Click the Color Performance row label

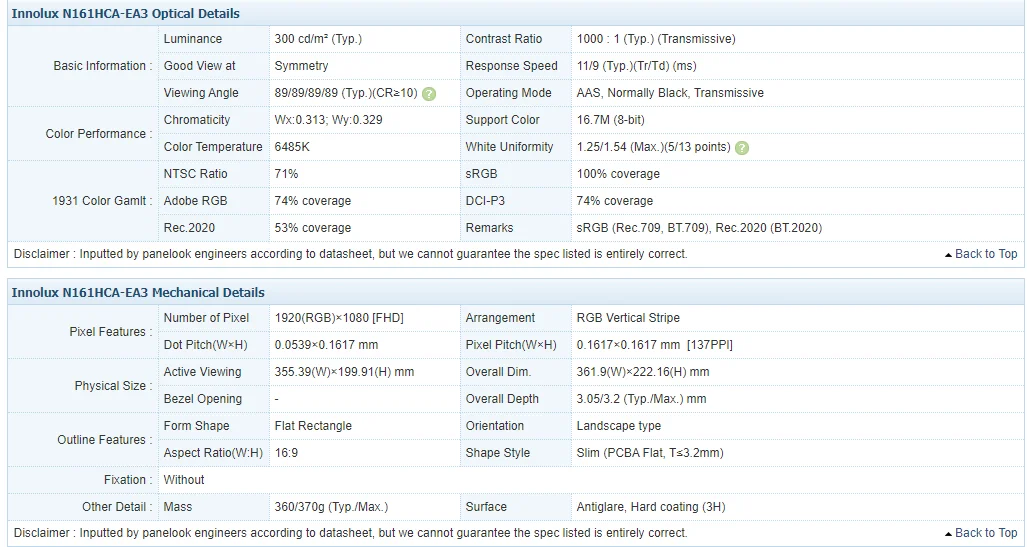(99, 134)
